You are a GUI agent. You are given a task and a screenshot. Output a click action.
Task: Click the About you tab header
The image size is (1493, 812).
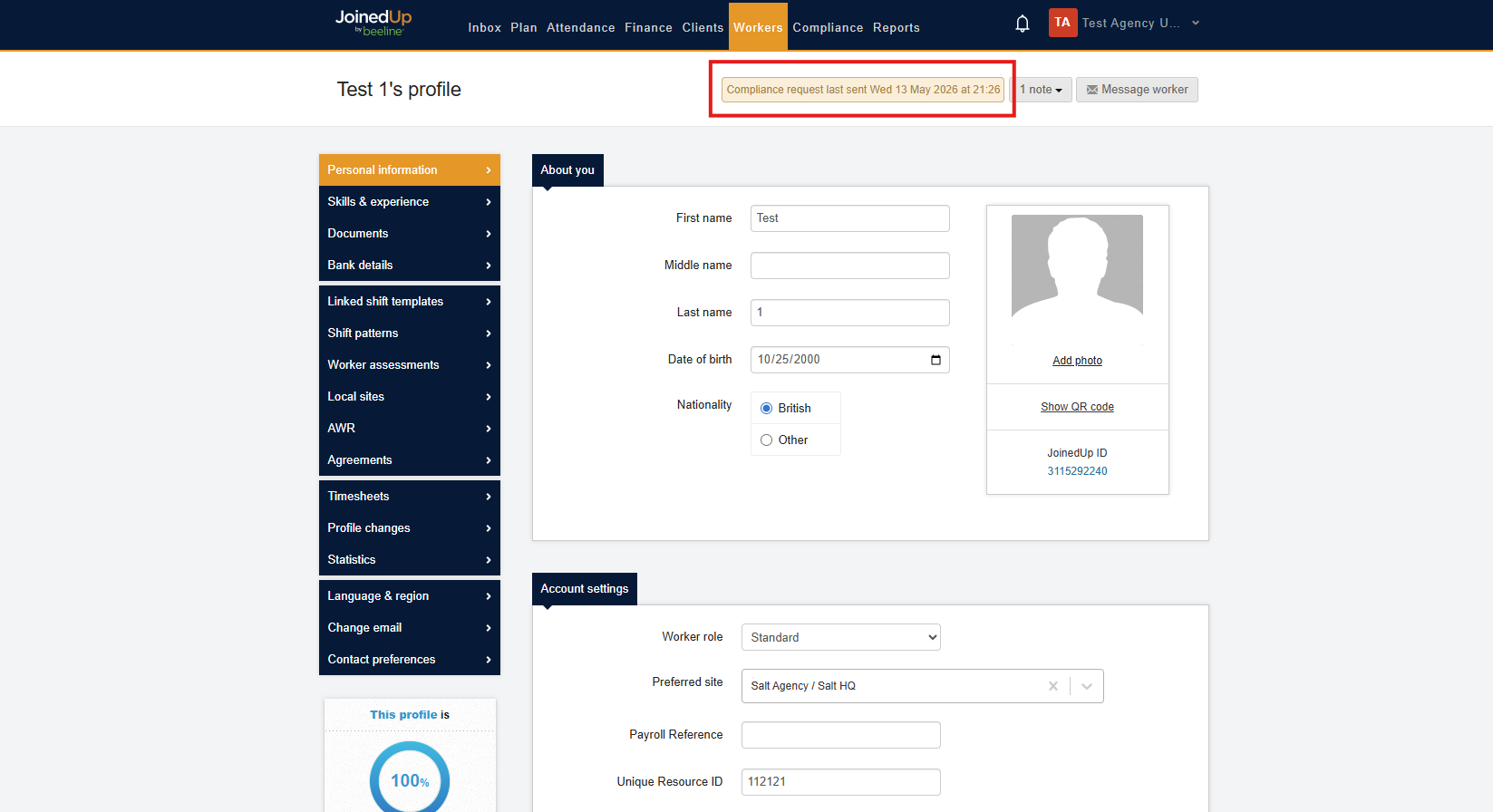[x=567, y=170]
